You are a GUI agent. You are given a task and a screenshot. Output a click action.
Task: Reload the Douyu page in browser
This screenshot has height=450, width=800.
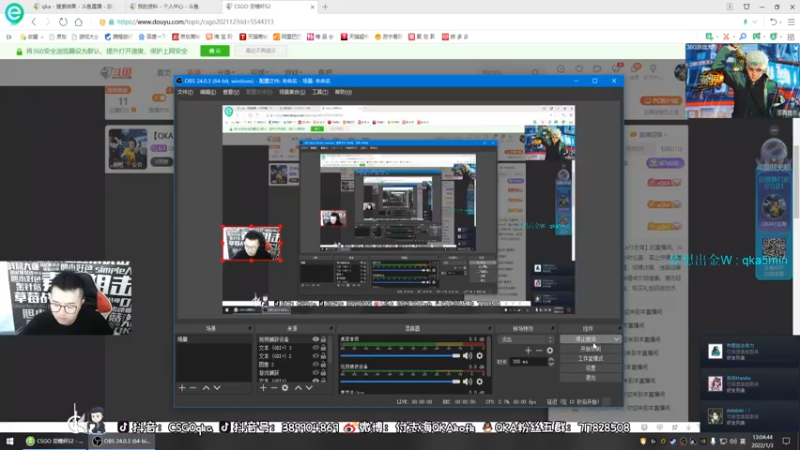pos(63,22)
